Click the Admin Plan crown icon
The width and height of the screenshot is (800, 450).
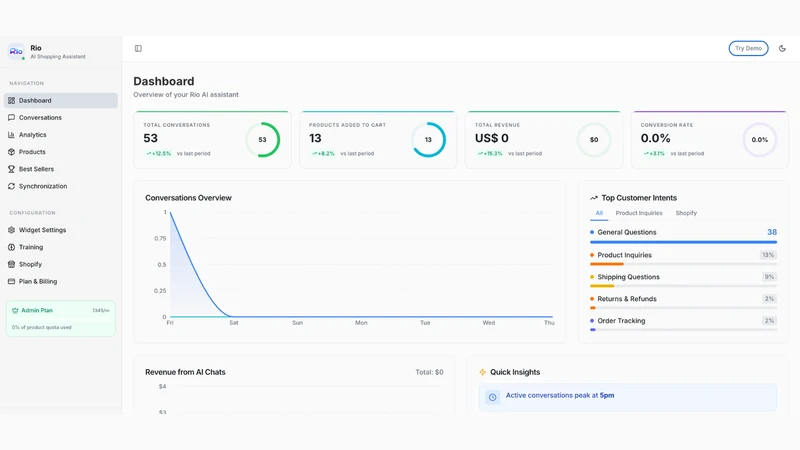(x=15, y=310)
